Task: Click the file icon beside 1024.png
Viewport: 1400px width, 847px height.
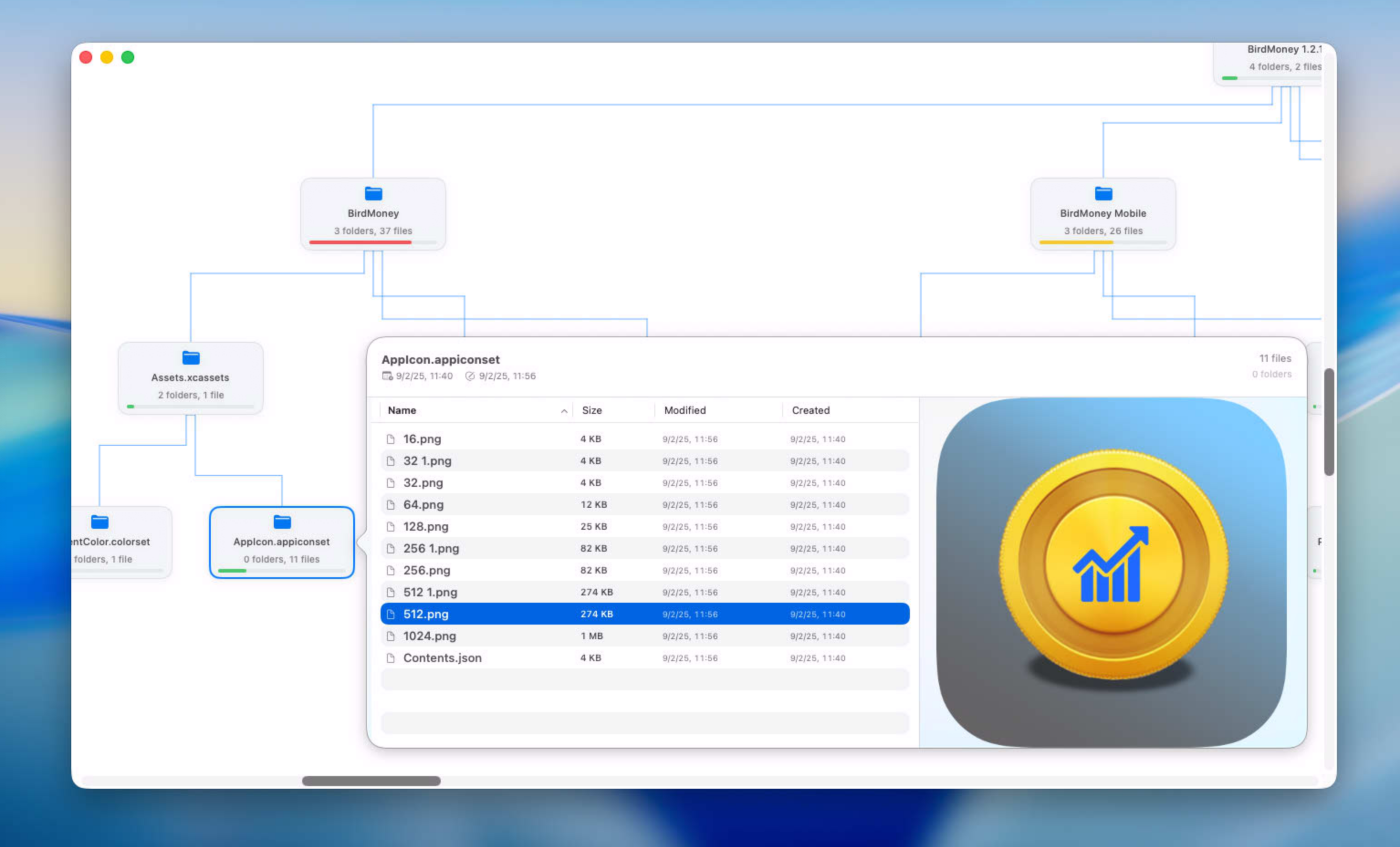Action: (391, 636)
